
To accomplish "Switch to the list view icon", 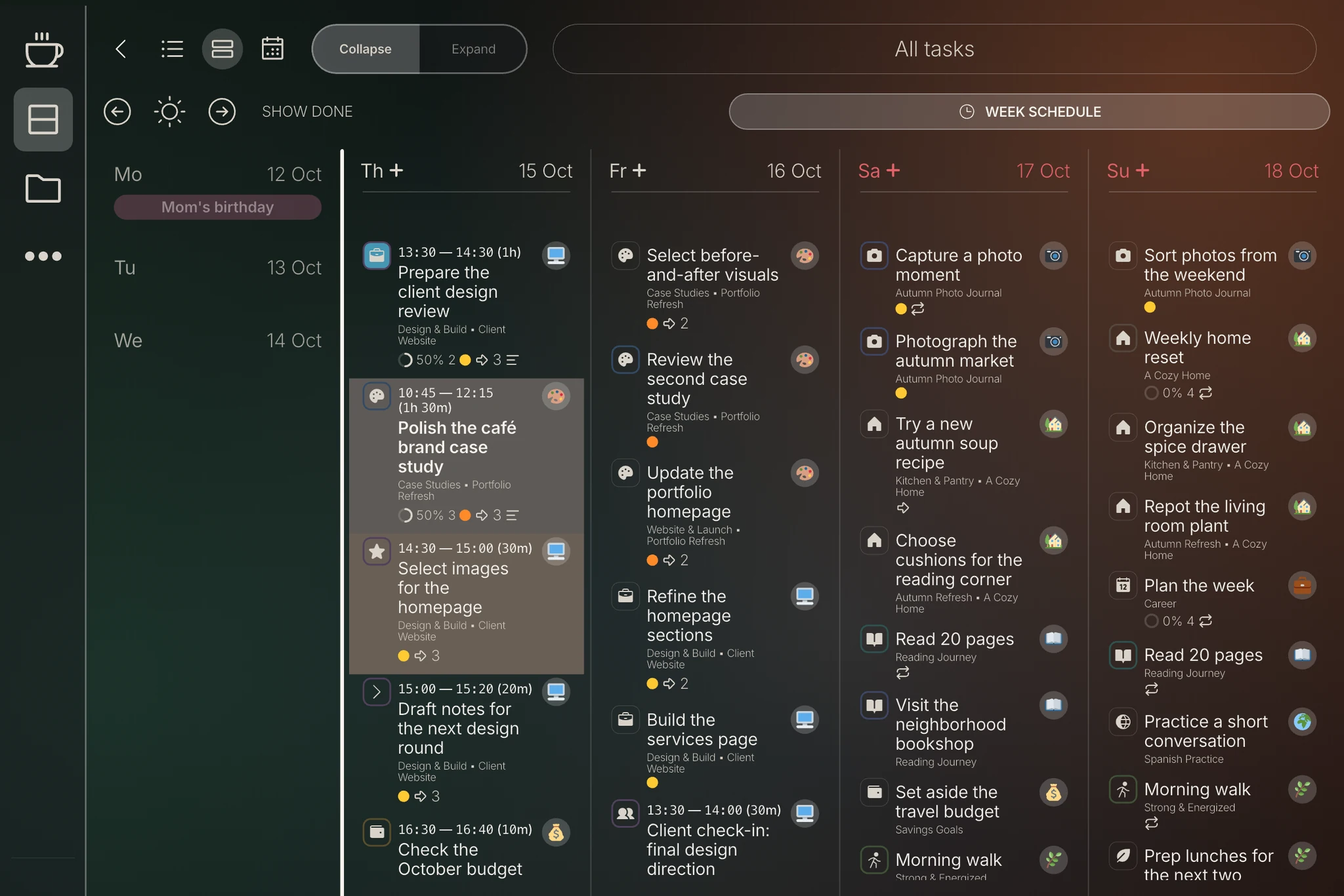I will click(172, 49).
